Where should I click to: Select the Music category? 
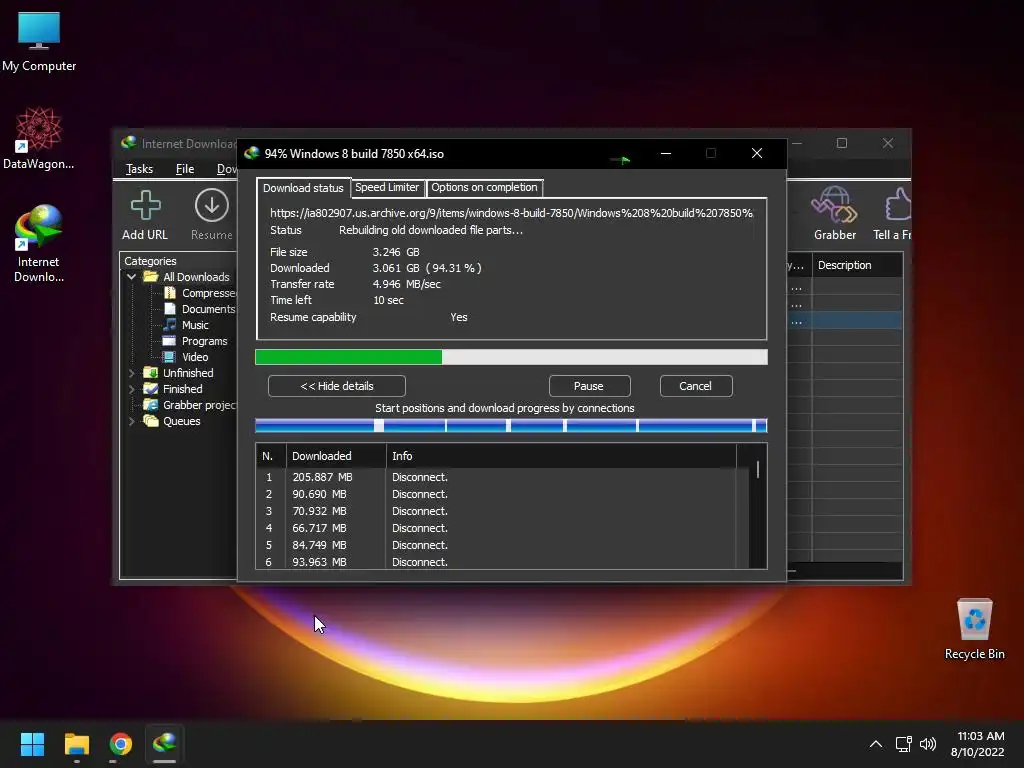[186, 325]
